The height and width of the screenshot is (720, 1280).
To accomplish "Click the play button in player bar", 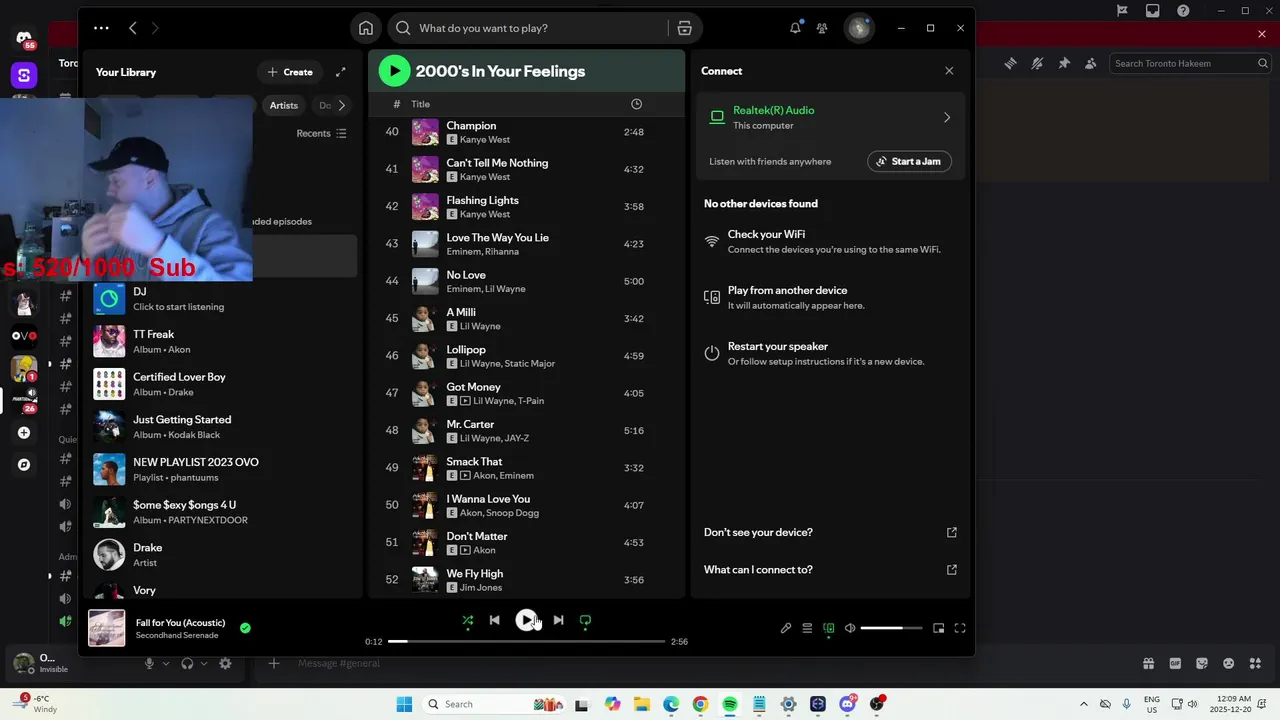I will tap(526, 620).
